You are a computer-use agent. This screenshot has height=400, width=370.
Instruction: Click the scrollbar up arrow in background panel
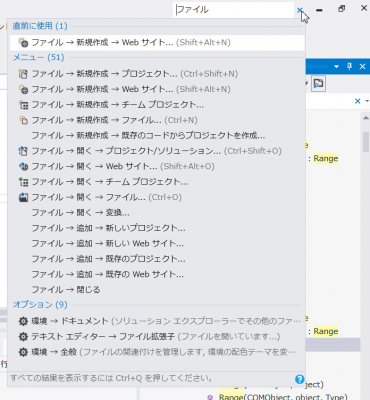(x=366, y=118)
